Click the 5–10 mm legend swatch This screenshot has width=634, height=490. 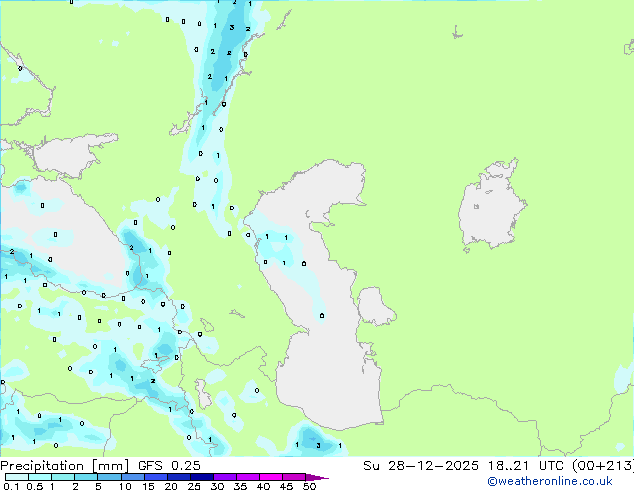click(109, 477)
